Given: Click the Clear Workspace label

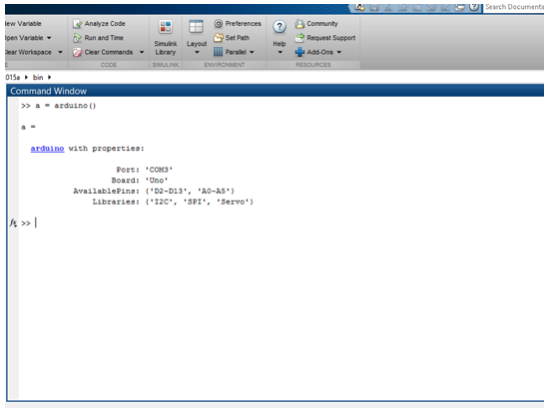Looking at the screenshot, I should [x=28, y=52].
